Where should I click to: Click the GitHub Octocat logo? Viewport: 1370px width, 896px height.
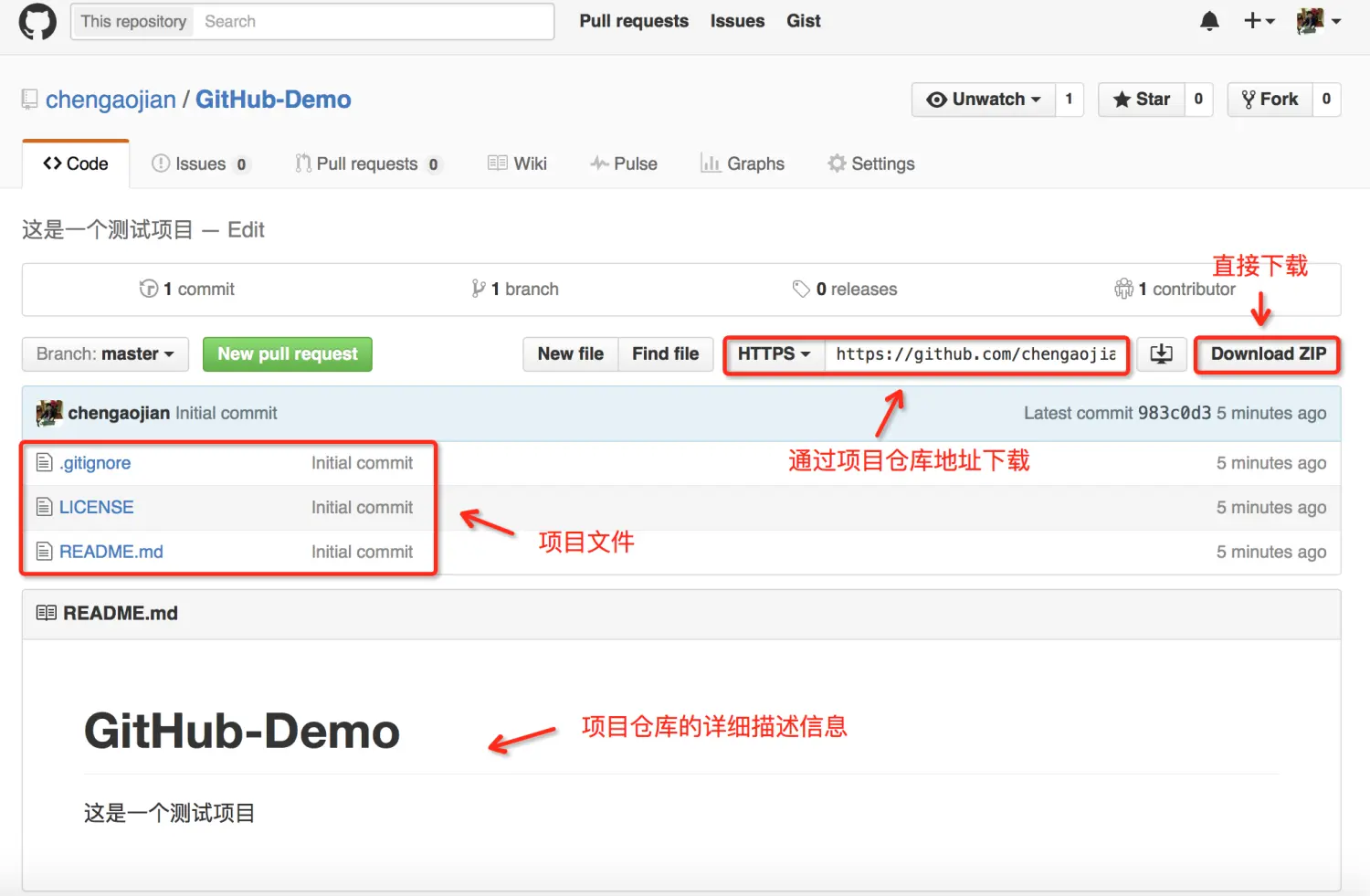coord(37,22)
